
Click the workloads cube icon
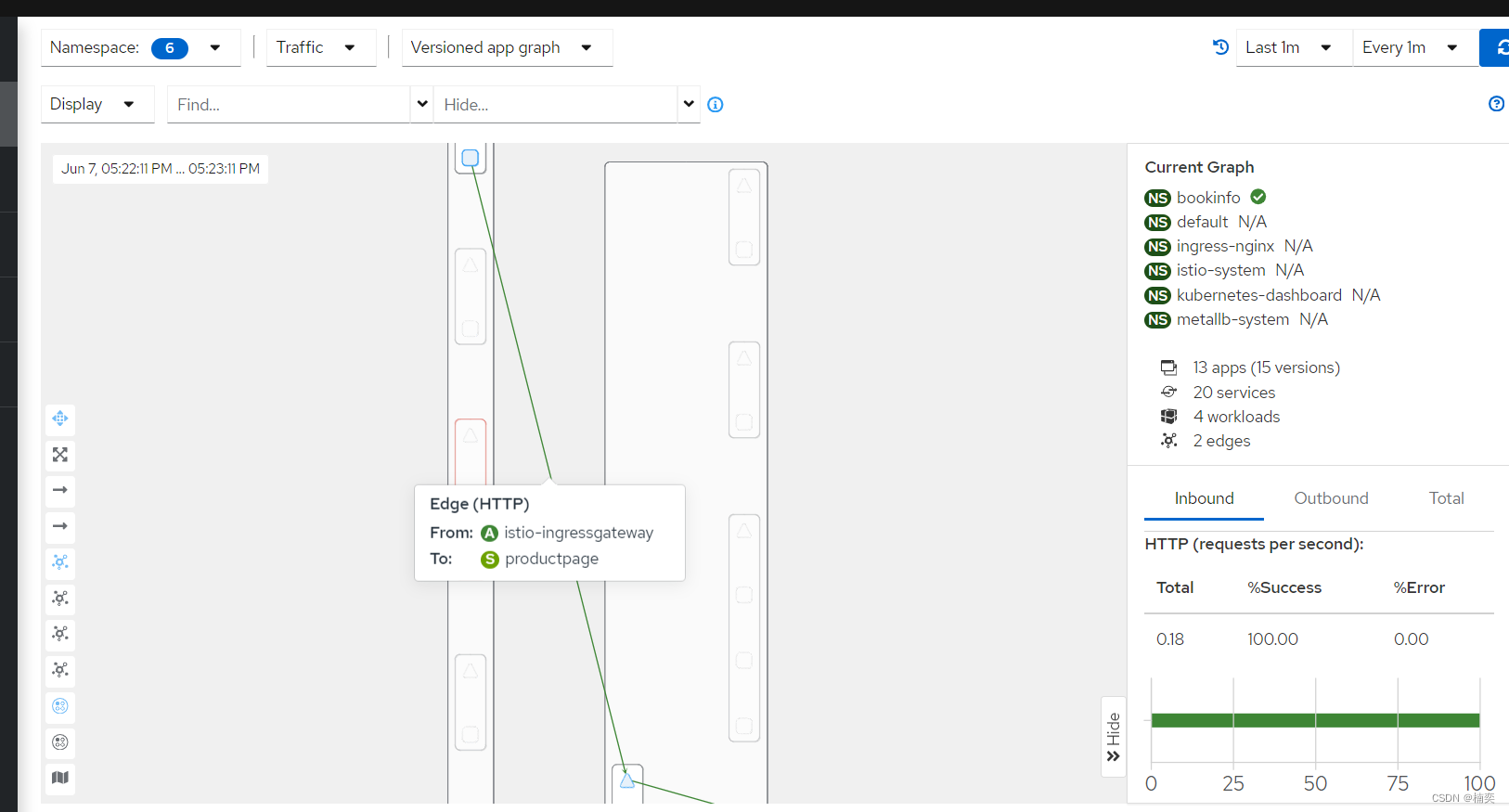pyautogui.click(x=1169, y=417)
